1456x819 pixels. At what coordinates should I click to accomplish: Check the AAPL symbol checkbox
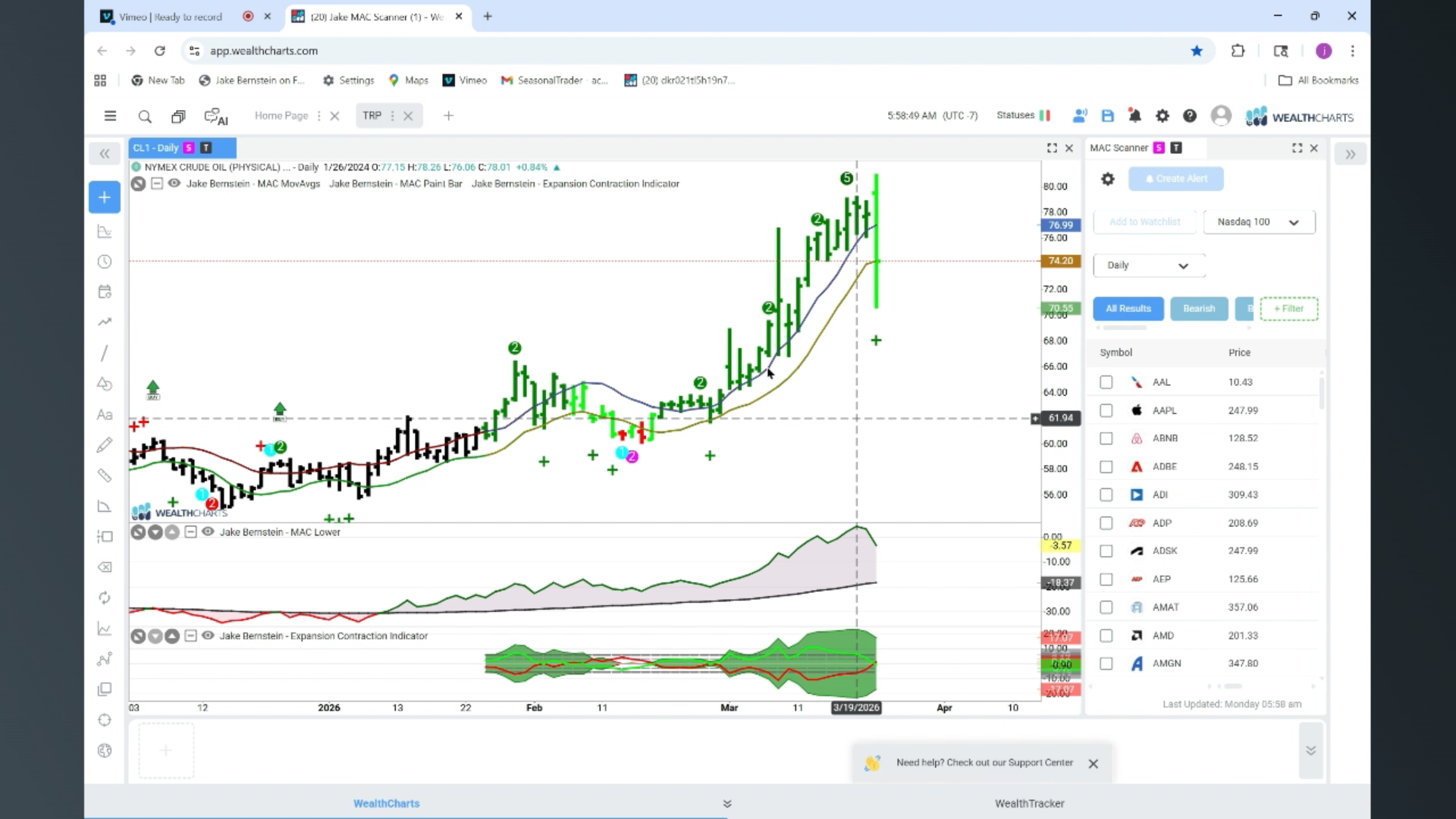1106,410
